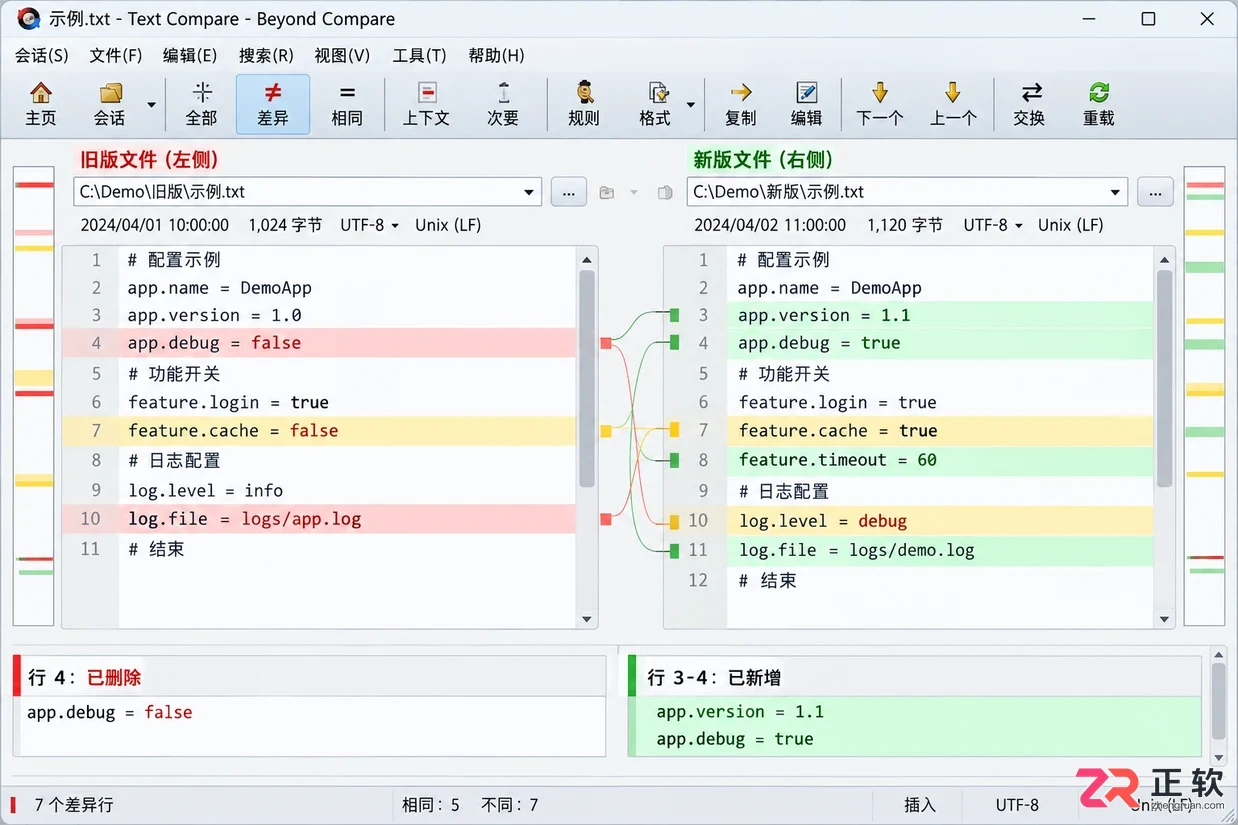
Task: Go to 主页 home toolbar button
Action: point(41,104)
